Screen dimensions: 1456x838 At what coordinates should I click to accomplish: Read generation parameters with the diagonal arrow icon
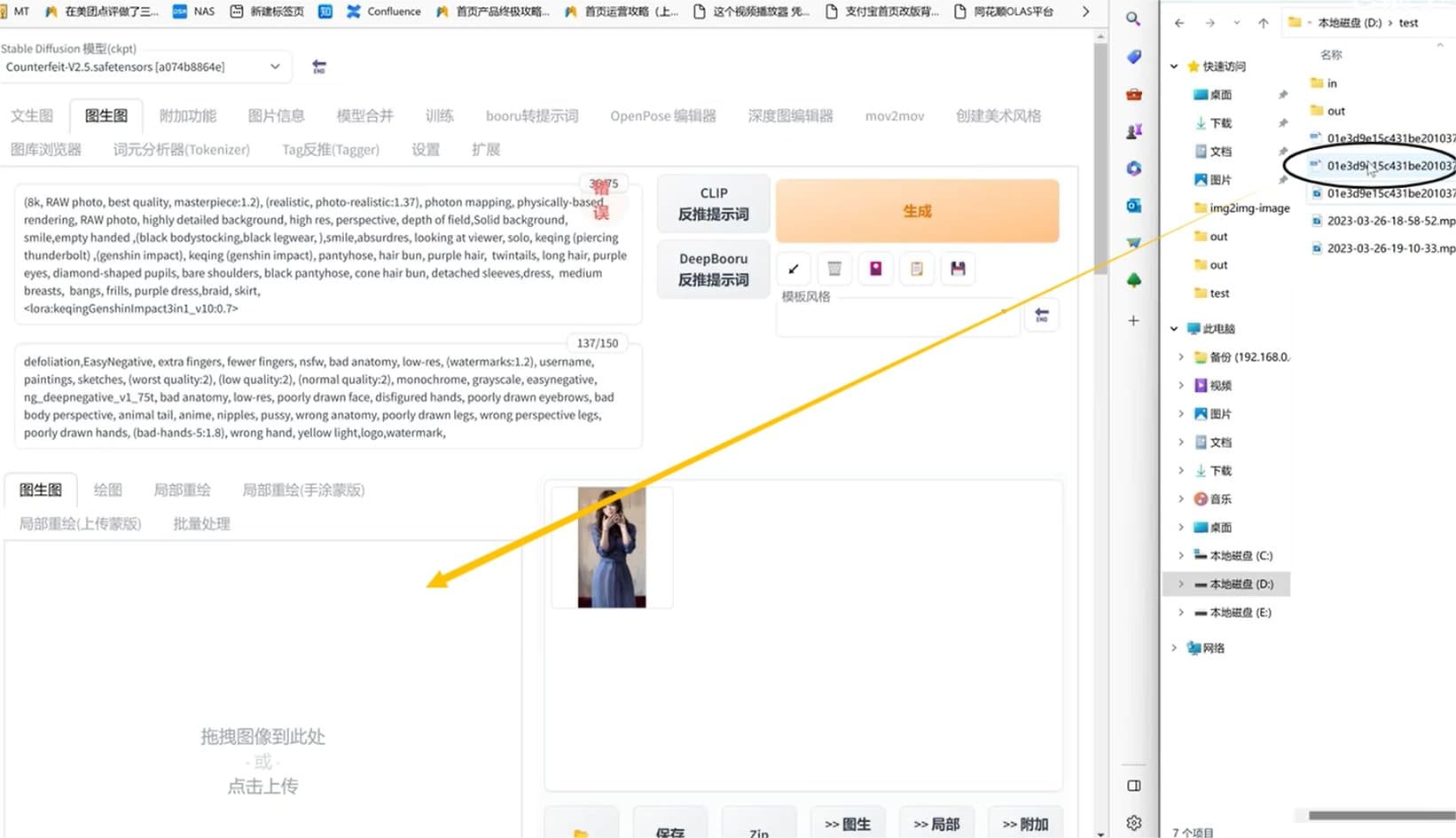click(794, 269)
